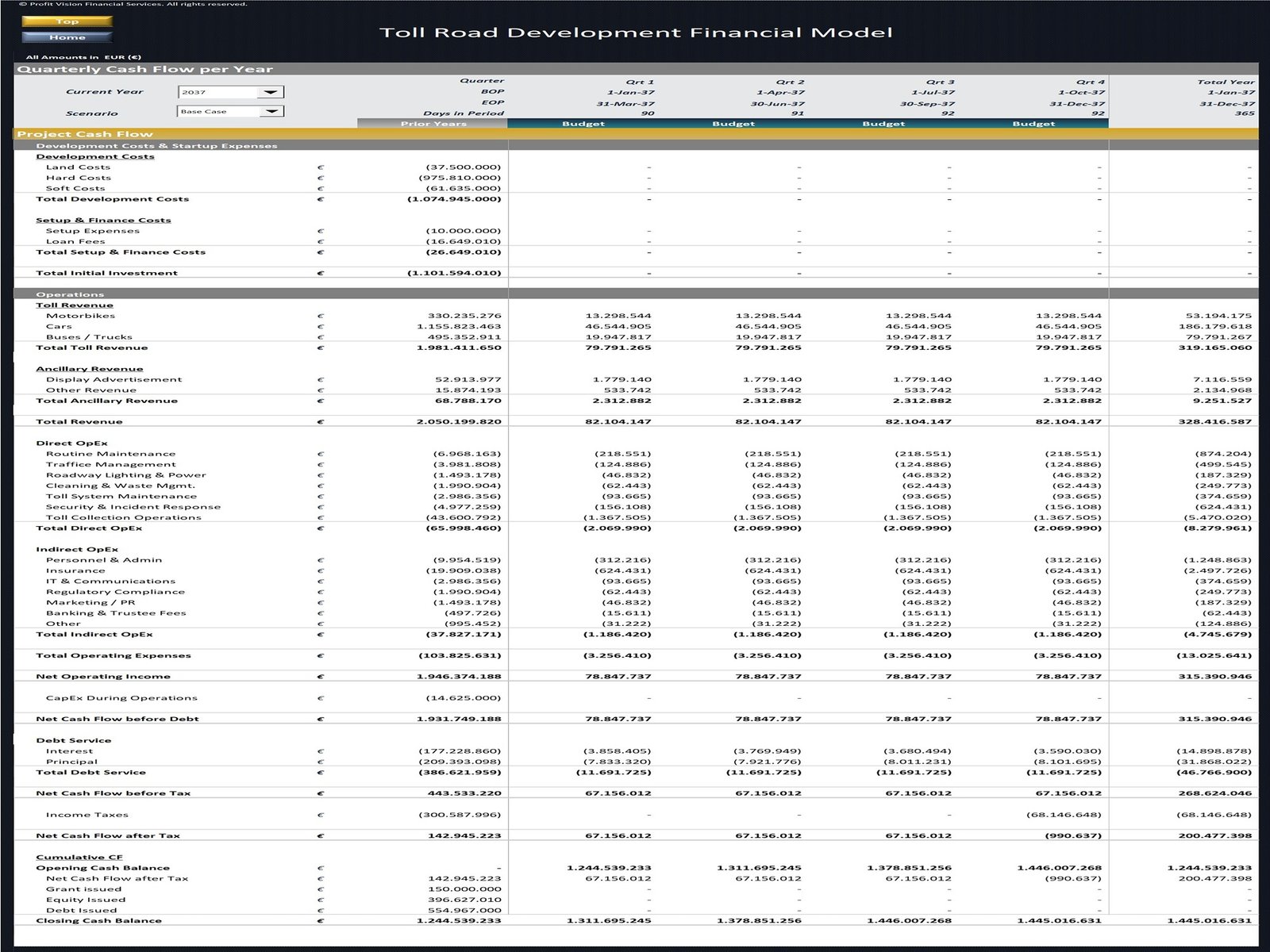Click the gold Top button
The image size is (1270, 952).
67,21
